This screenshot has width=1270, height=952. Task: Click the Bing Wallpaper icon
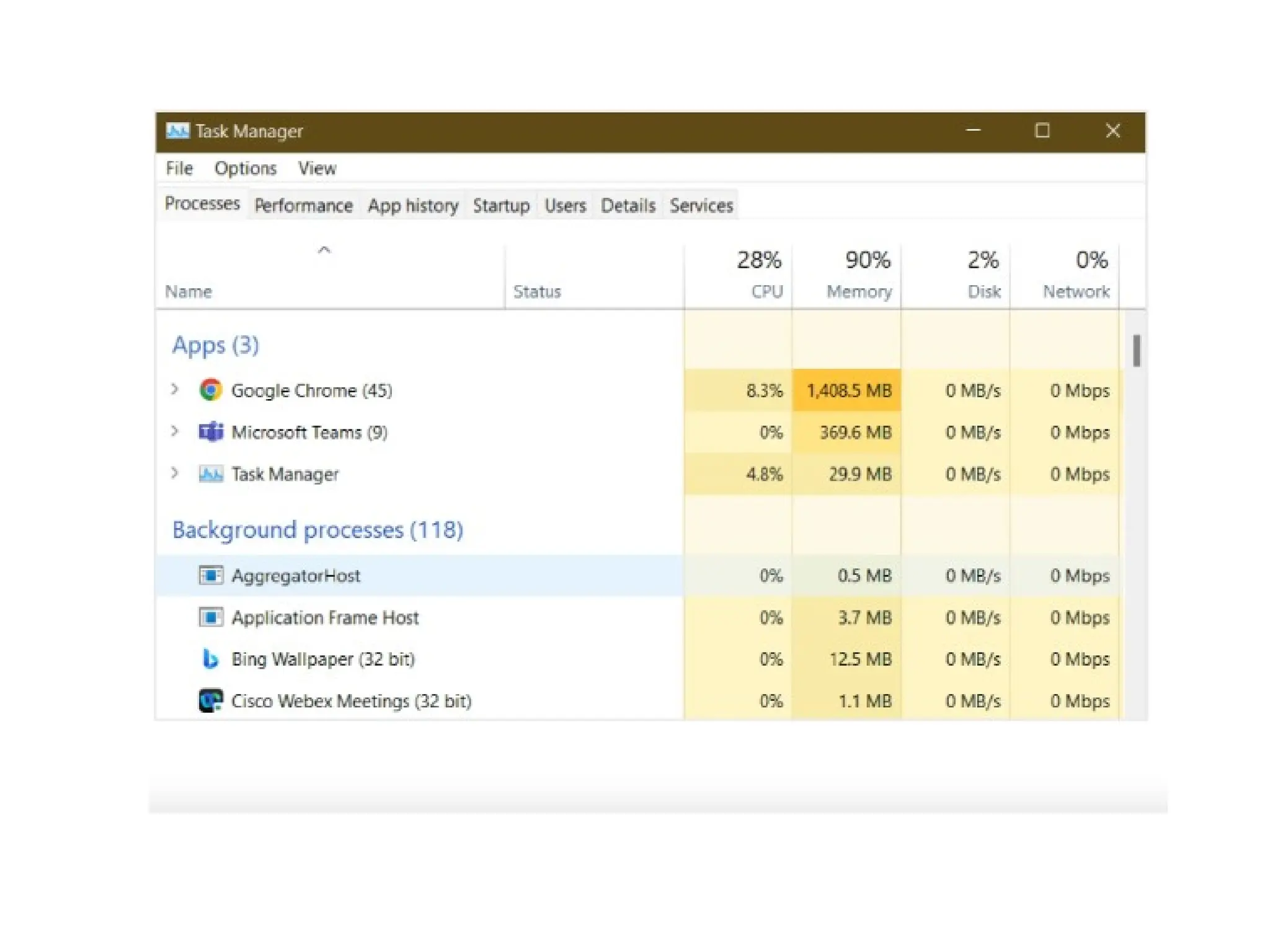[210, 659]
